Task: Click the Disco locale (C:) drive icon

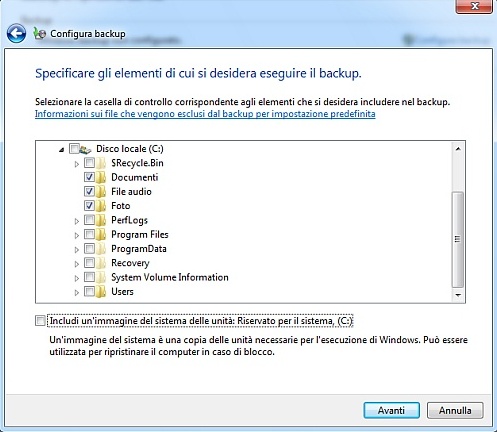Action: (86, 149)
